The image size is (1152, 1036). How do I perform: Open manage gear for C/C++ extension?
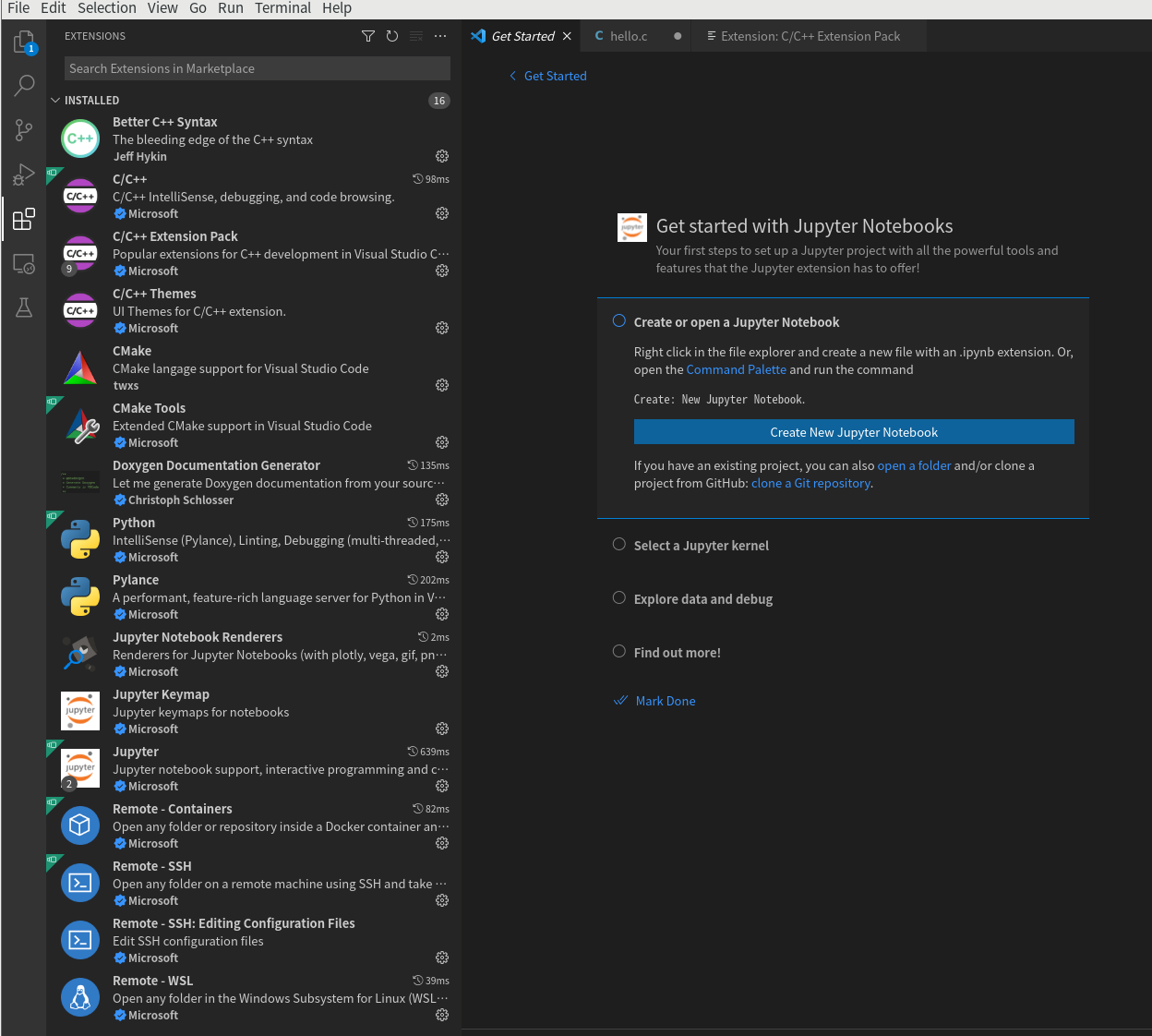point(442,213)
